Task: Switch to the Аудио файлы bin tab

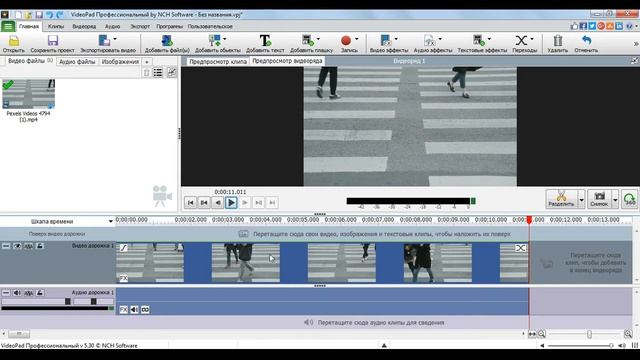Action: tap(77, 62)
